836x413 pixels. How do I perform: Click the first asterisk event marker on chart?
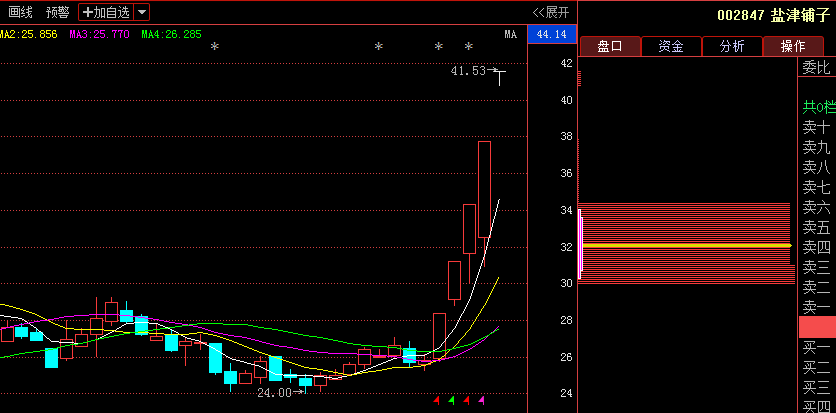214,47
